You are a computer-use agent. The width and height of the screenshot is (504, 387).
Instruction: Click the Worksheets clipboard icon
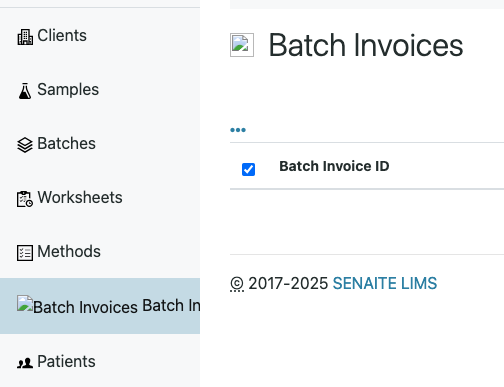tap(25, 199)
